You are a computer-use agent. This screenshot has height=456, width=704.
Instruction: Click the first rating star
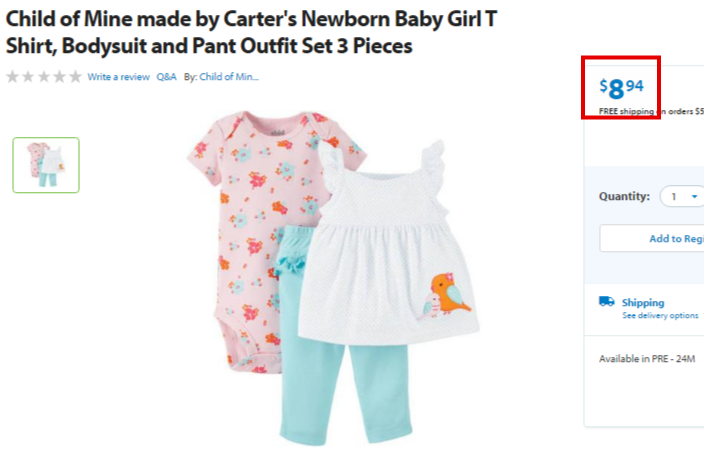coord(13,77)
